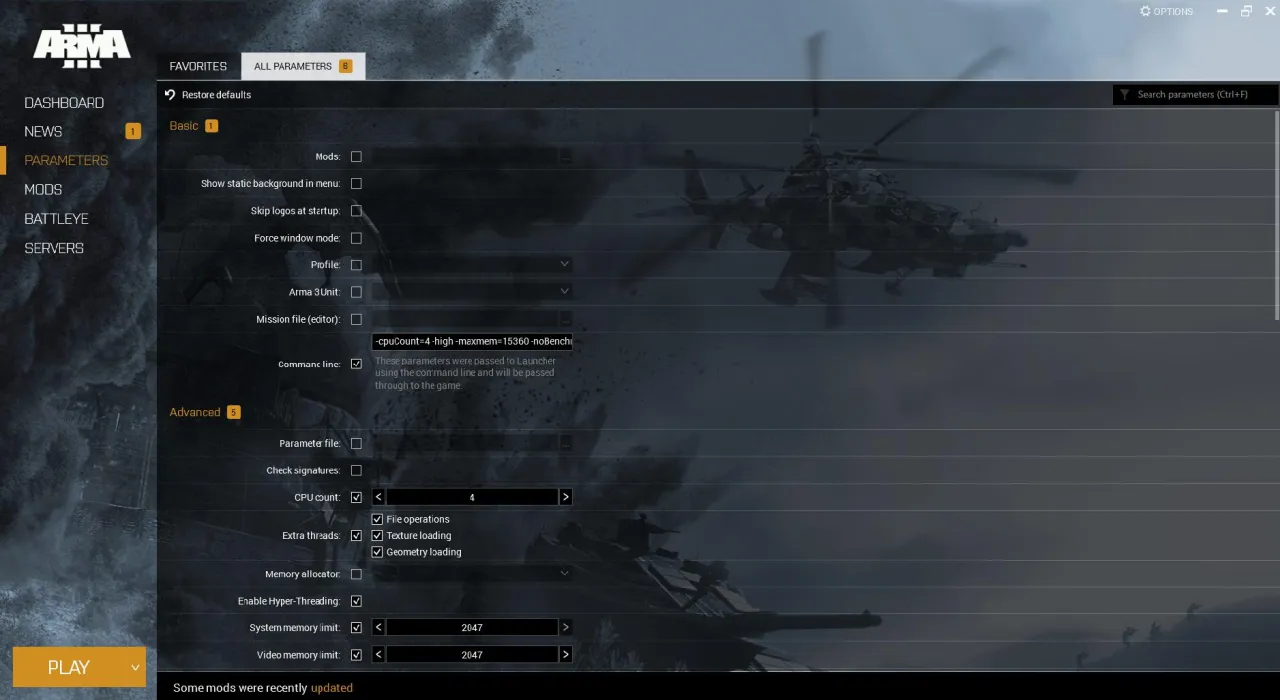1280x700 pixels.
Task: Open the Memory allocator dropdown
Action: 565,573
